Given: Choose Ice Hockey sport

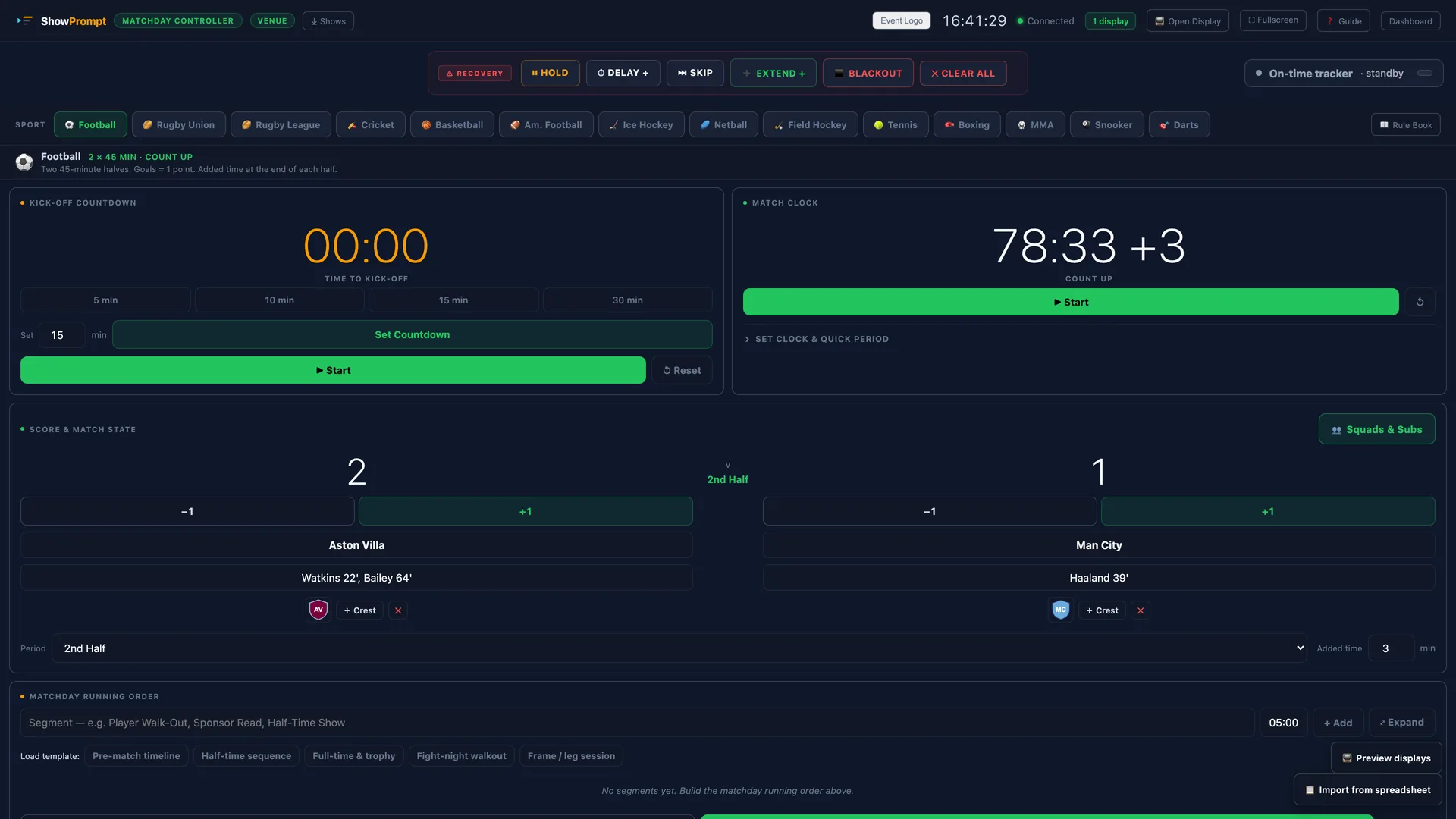Looking at the screenshot, I should (x=641, y=125).
